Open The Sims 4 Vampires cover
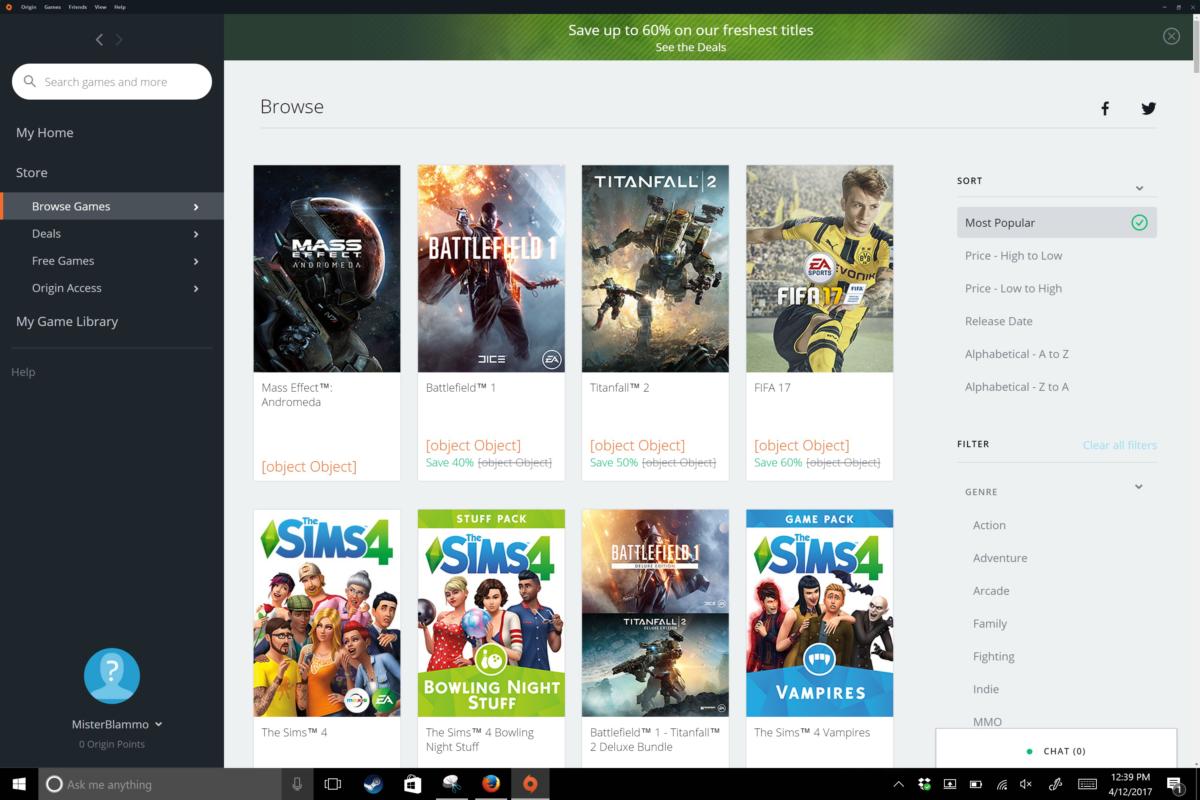Screen dimensions: 1200x800 click(819, 613)
